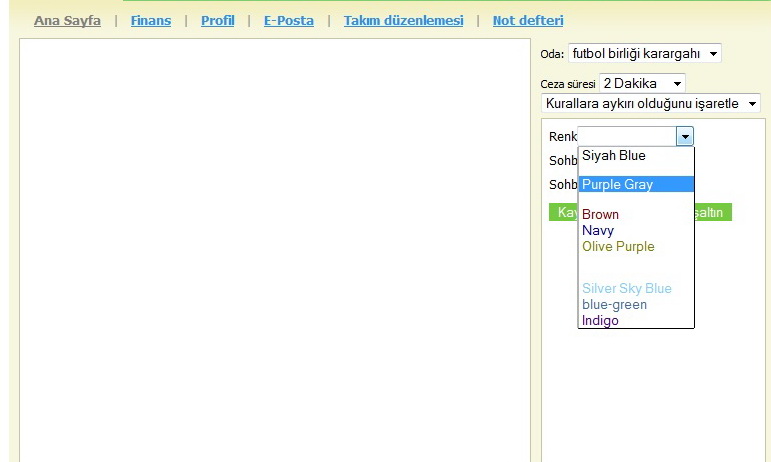This screenshot has width=771, height=462.
Task: Go to the Finans page
Action: coord(150,20)
